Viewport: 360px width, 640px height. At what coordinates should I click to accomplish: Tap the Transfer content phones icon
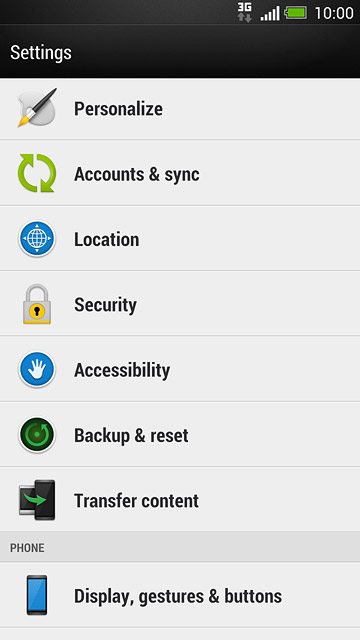point(37,500)
